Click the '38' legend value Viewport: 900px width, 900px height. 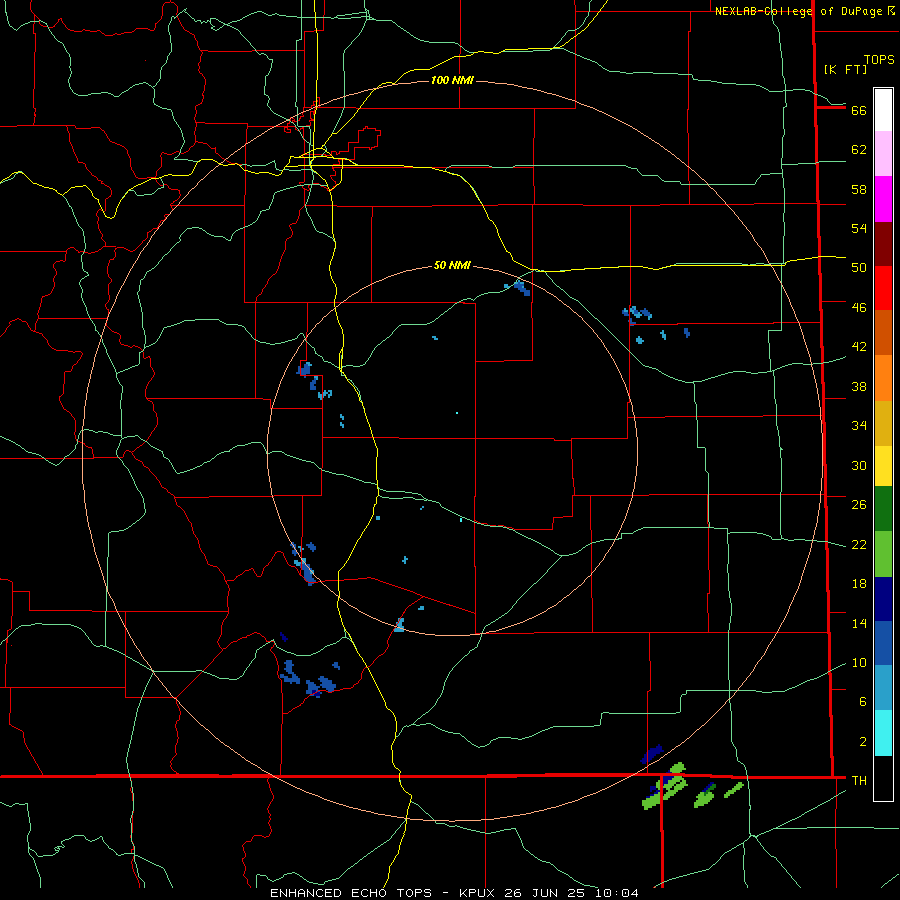(x=859, y=386)
